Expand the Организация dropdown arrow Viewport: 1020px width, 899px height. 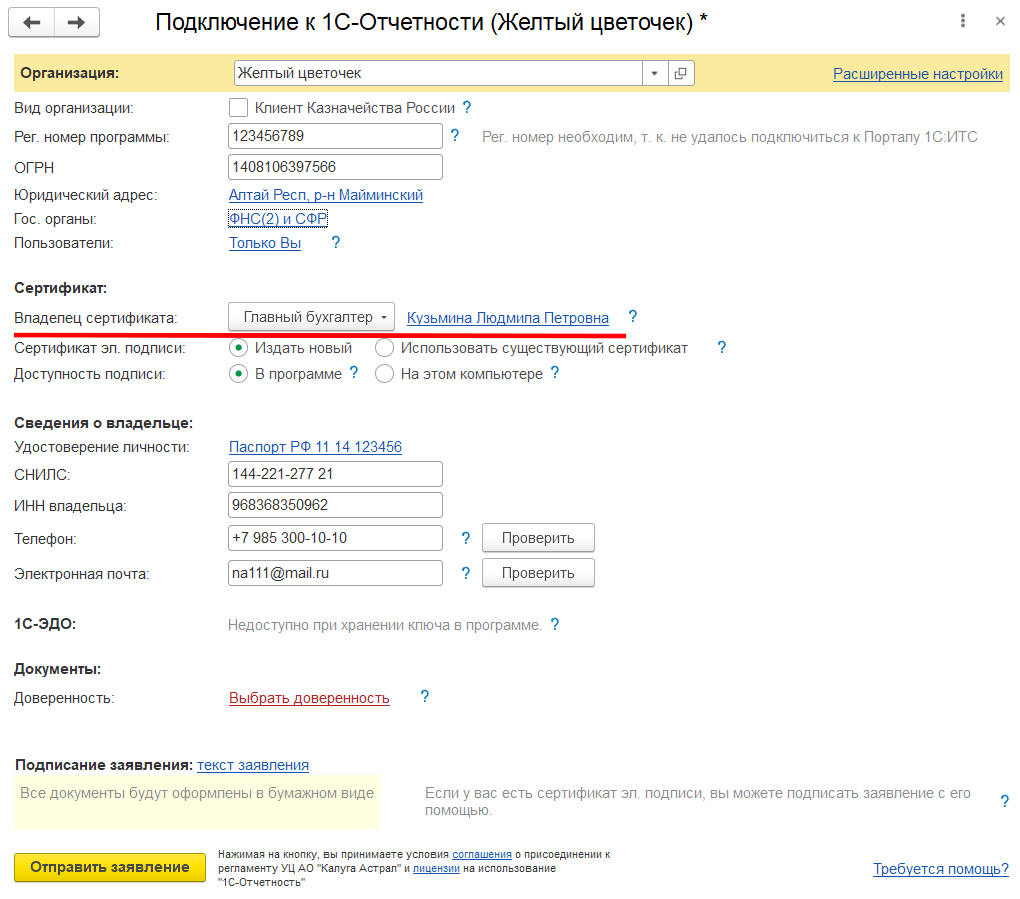click(654, 74)
